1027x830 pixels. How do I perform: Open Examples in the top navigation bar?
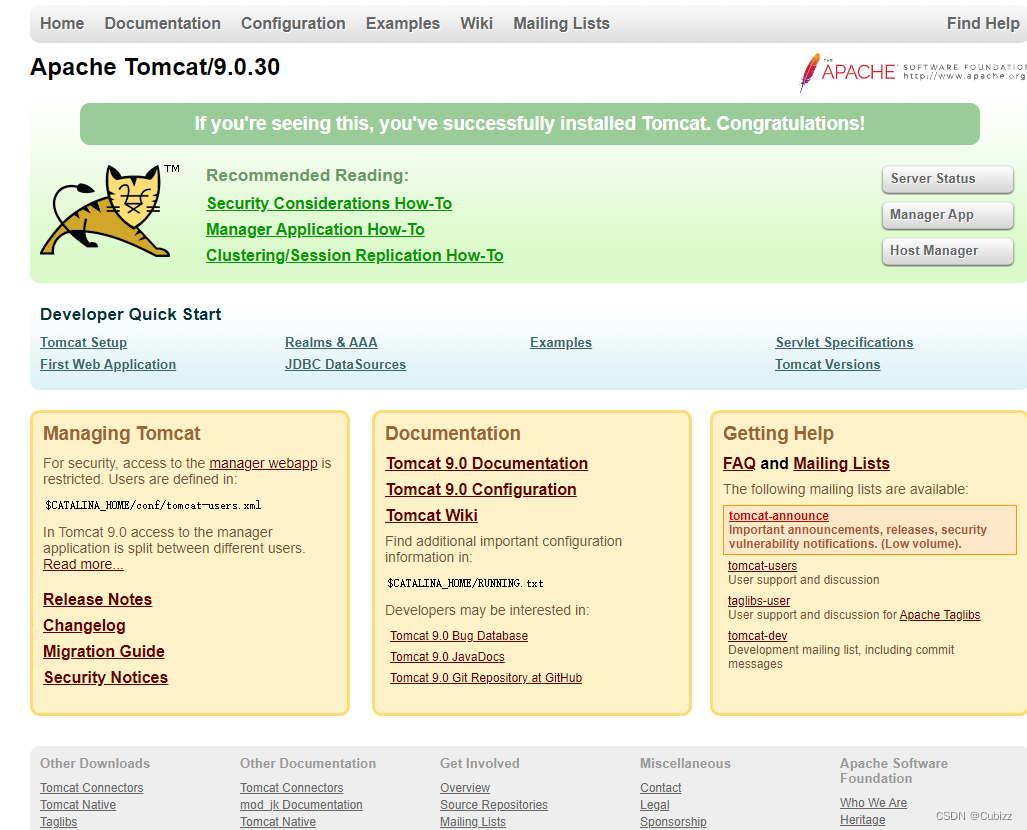click(403, 24)
